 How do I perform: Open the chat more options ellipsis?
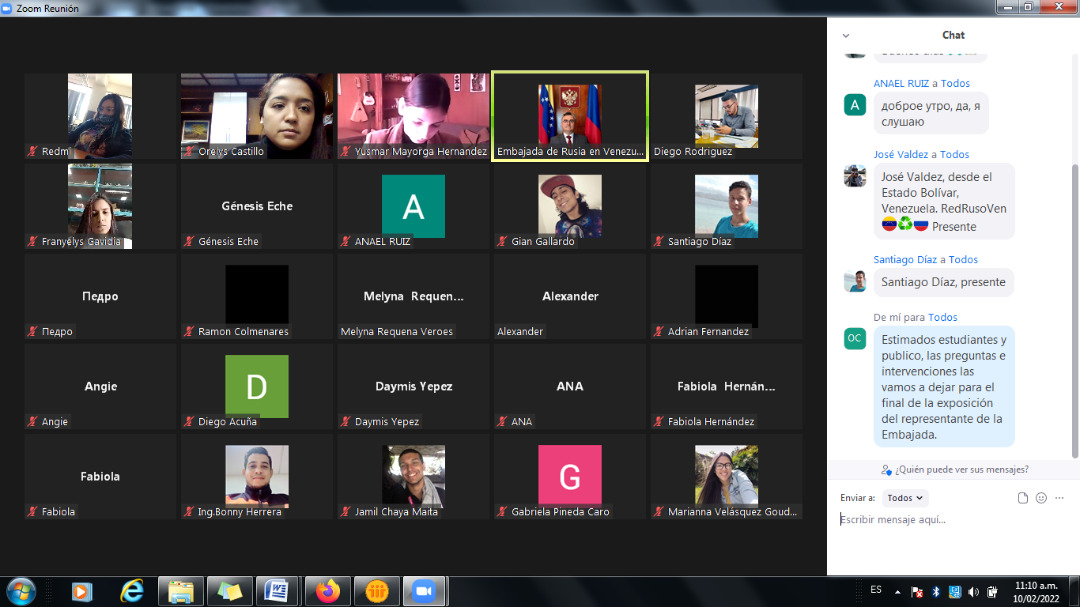pyautogui.click(x=1059, y=498)
